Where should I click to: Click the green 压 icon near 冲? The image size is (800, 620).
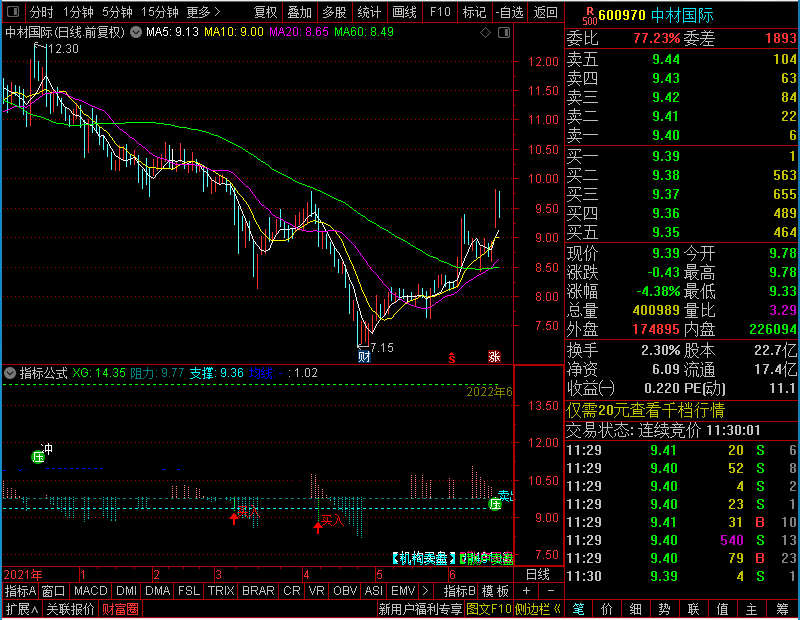38,457
